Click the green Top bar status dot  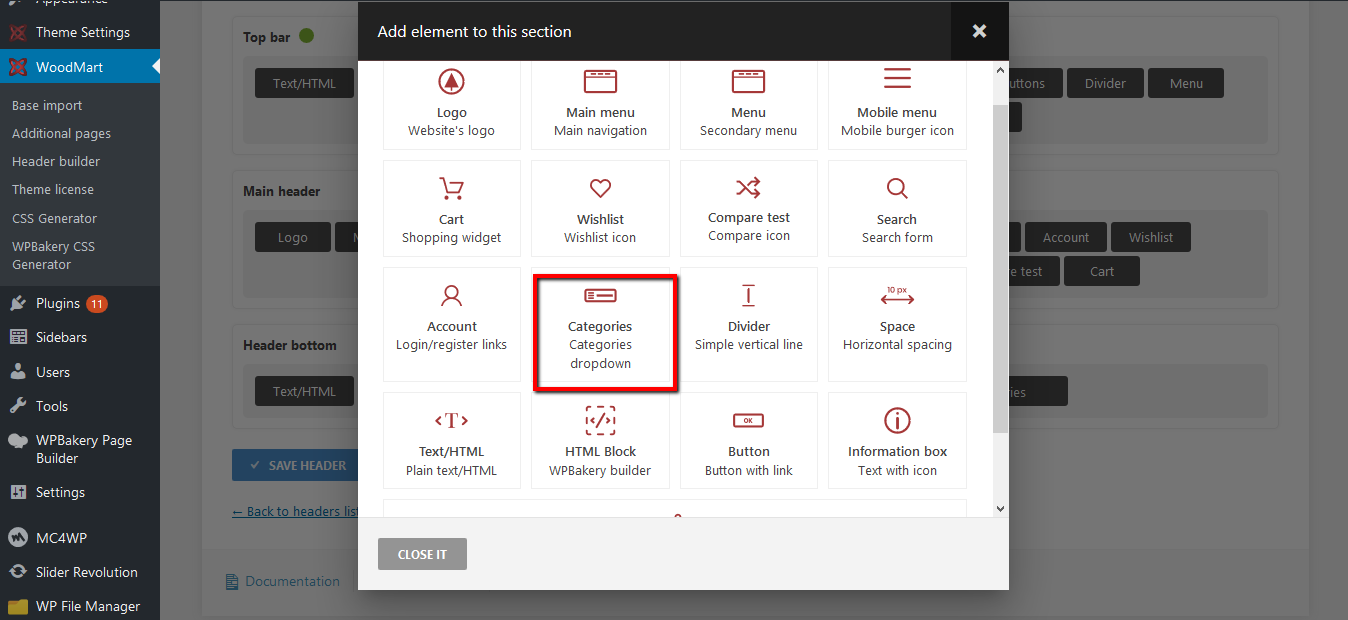306,36
